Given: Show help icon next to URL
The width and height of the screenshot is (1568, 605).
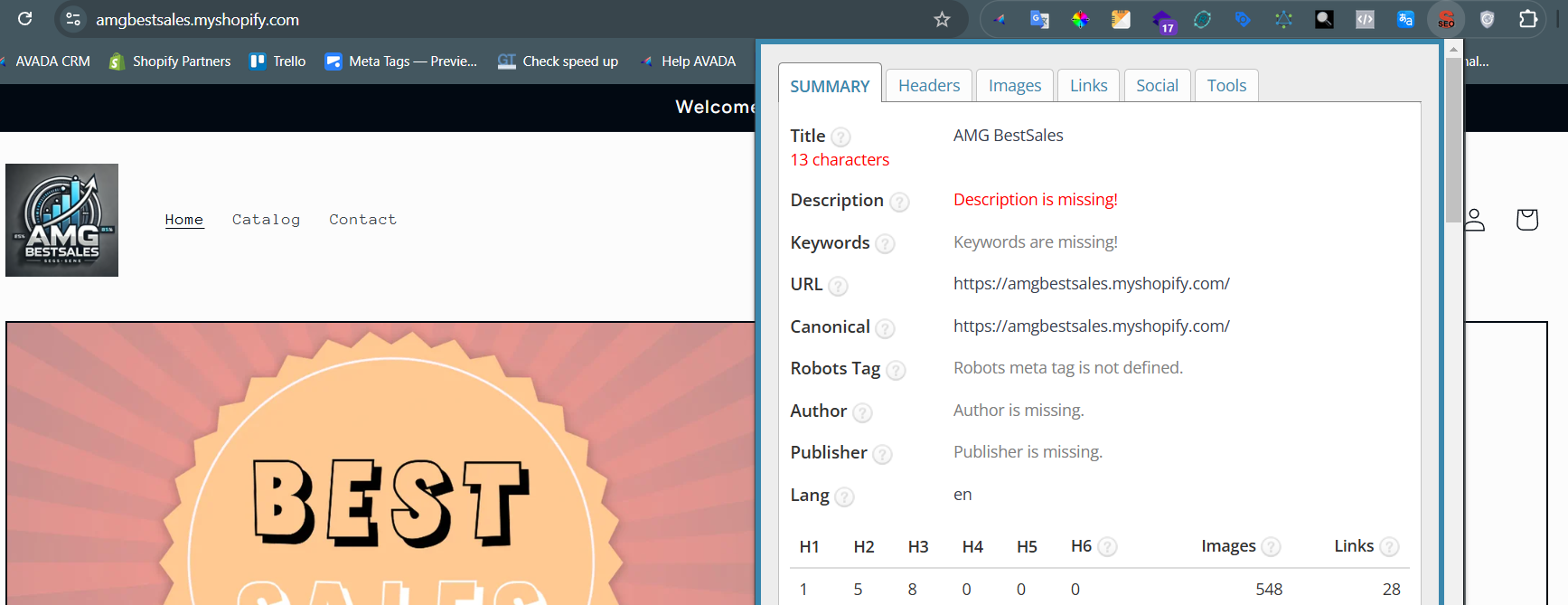Looking at the screenshot, I should click(x=838, y=287).
